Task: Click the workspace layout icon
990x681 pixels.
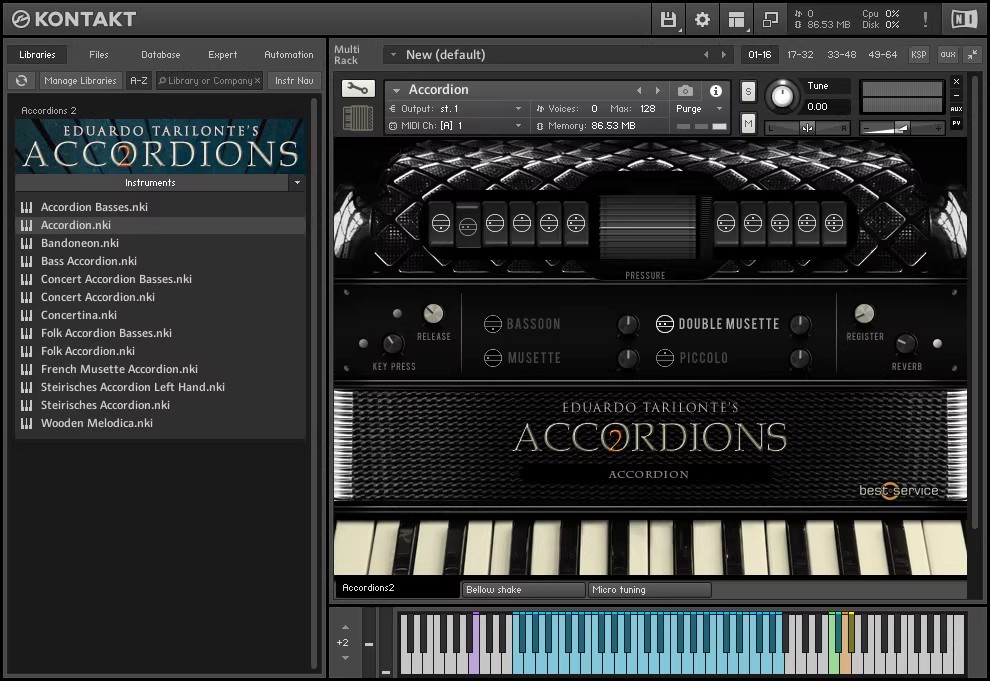Action: pos(736,19)
